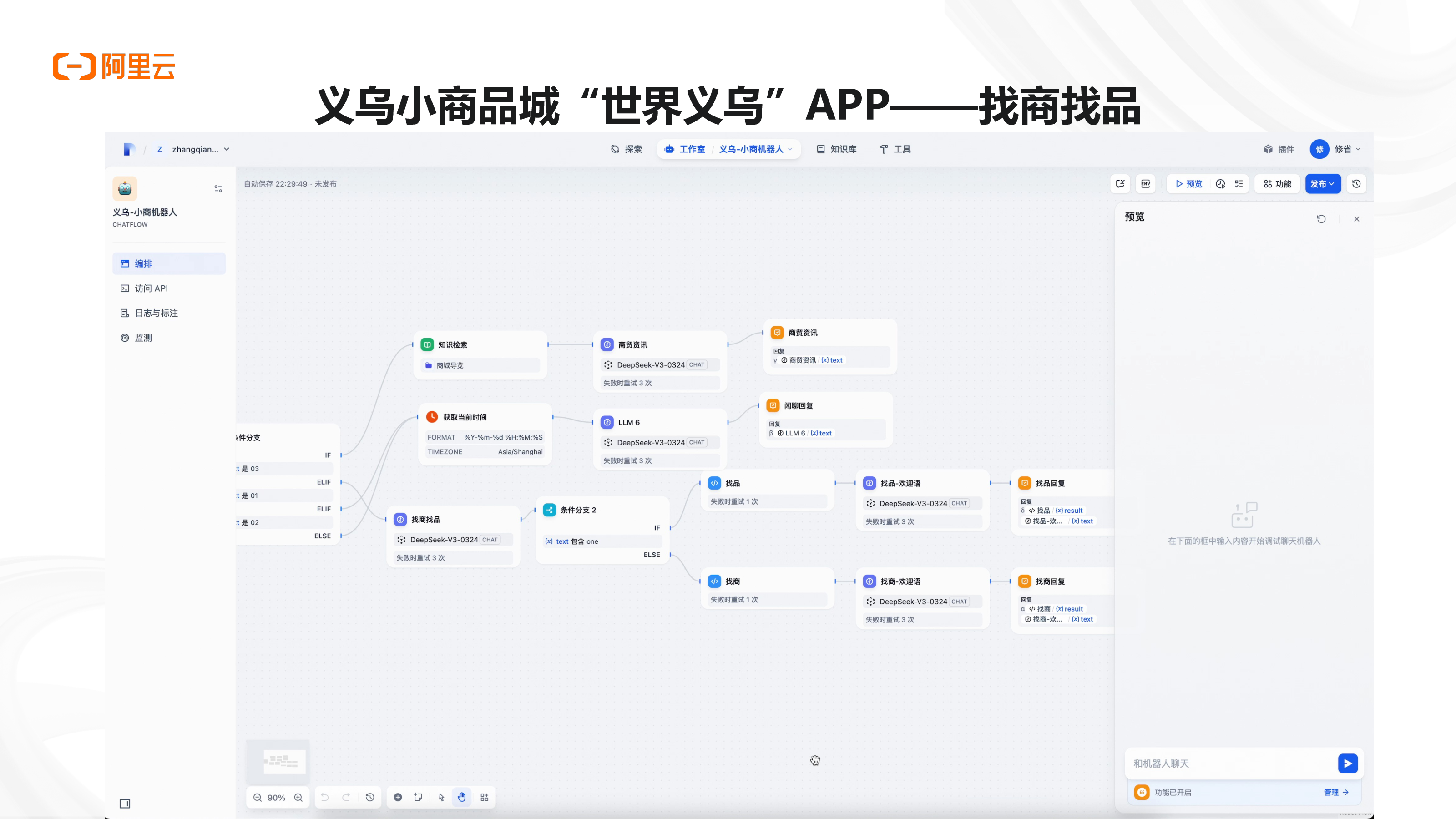The image size is (1456, 819).
Task: Click the 找品回复 reply node
Action: (x=1062, y=502)
